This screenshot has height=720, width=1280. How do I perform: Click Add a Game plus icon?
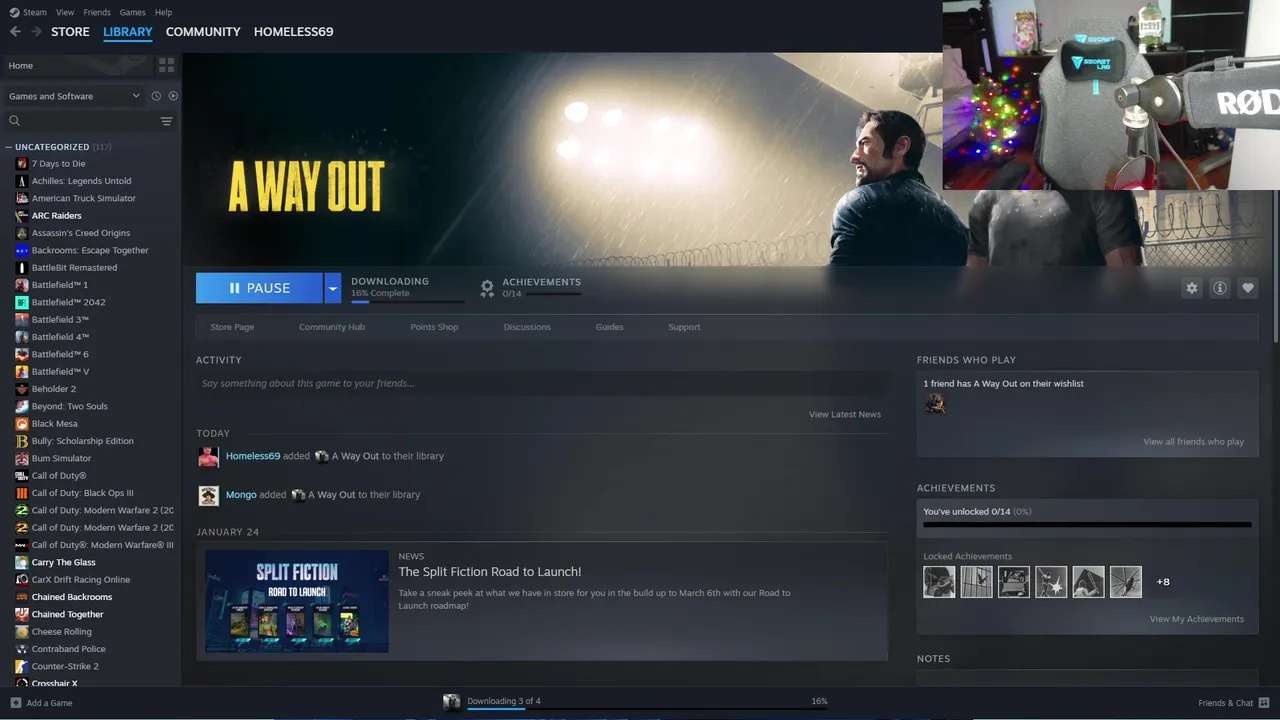pyautogui.click(x=15, y=703)
